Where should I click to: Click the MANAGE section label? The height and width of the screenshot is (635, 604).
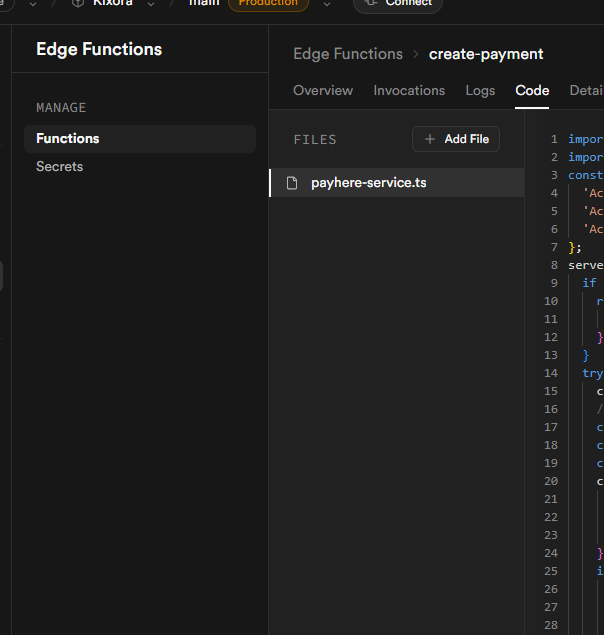coord(61,108)
